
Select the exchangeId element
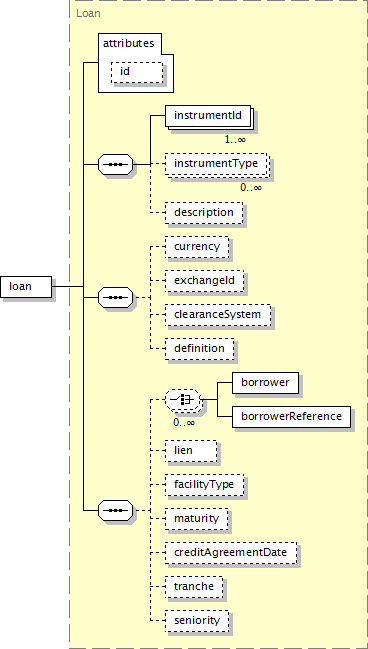204,281
